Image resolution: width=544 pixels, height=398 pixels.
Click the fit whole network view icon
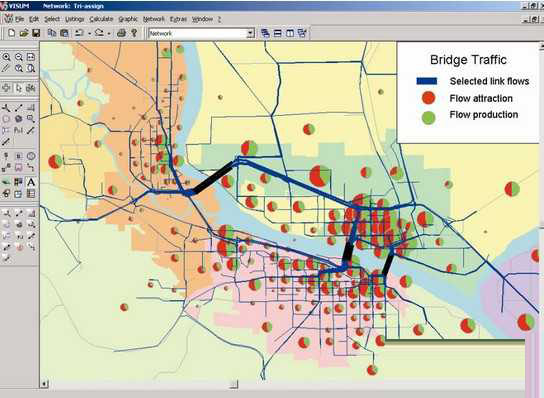pos(31,57)
